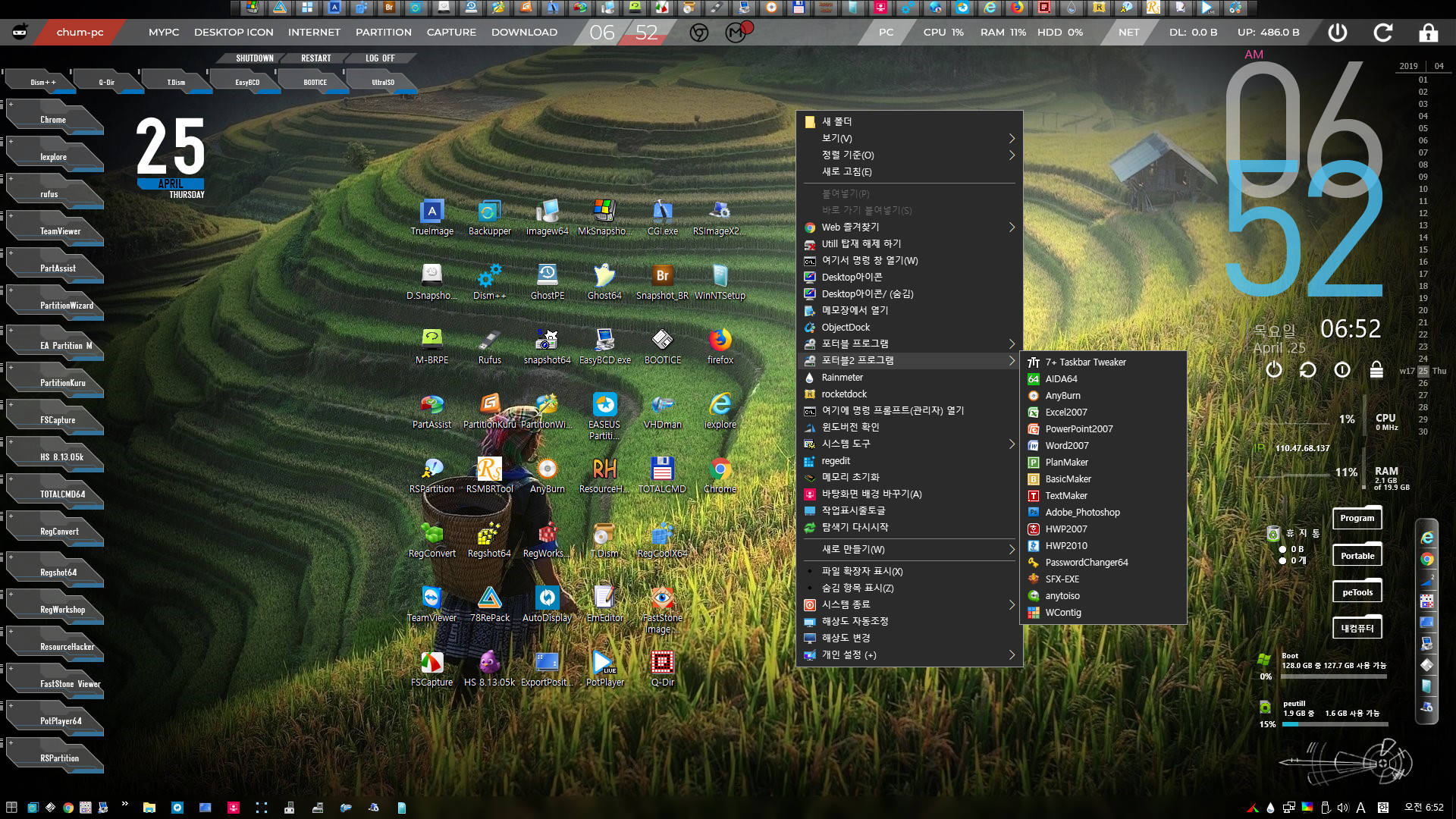Image resolution: width=1456 pixels, height=819 pixels.
Task: Click the PARTITION top bar item
Action: coord(384,32)
